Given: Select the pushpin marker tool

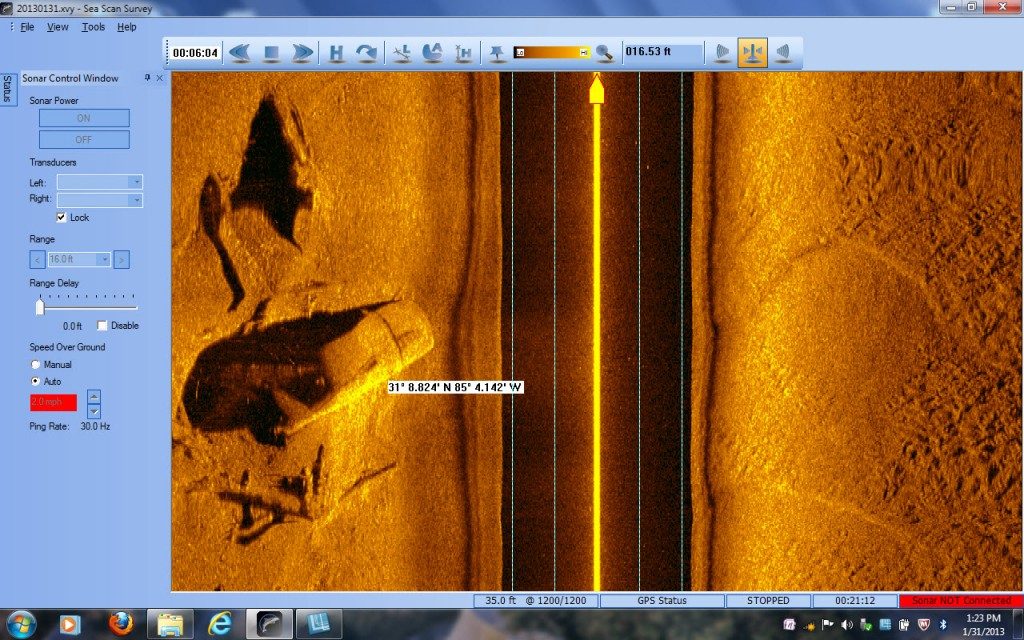Looking at the screenshot, I should (x=497, y=52).
